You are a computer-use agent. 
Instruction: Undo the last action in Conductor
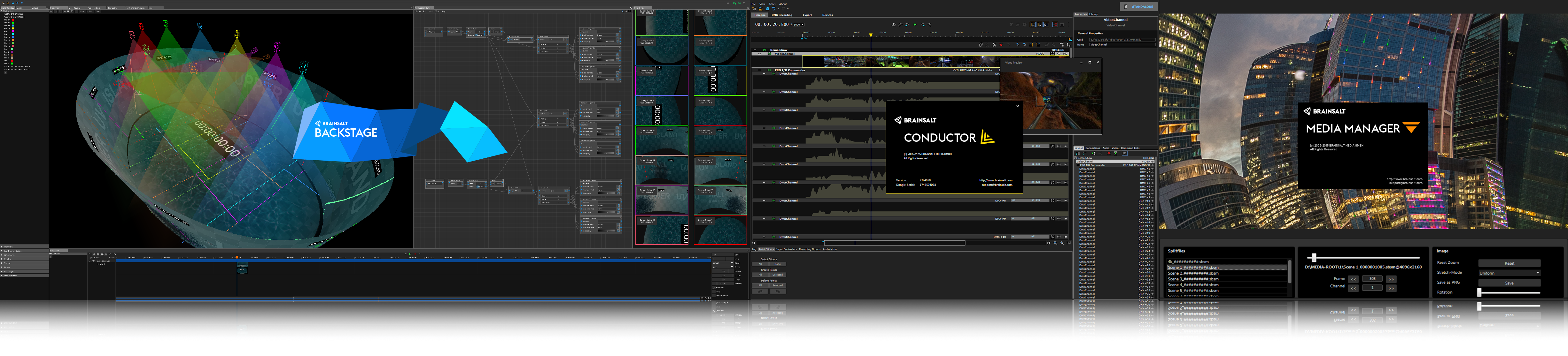pos(774,9)
